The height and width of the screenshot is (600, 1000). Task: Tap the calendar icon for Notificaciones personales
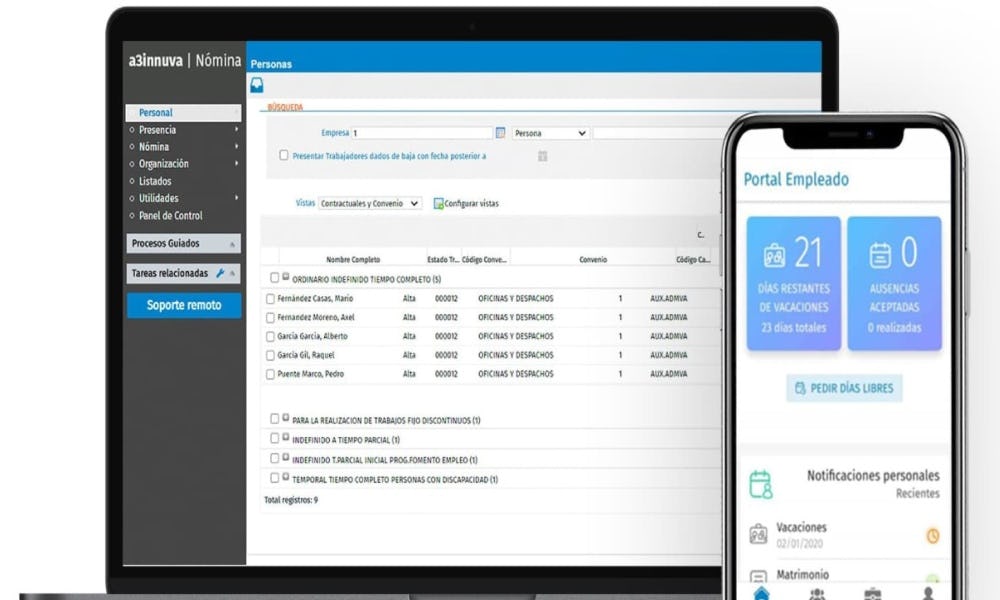click(x=761, y=484)
